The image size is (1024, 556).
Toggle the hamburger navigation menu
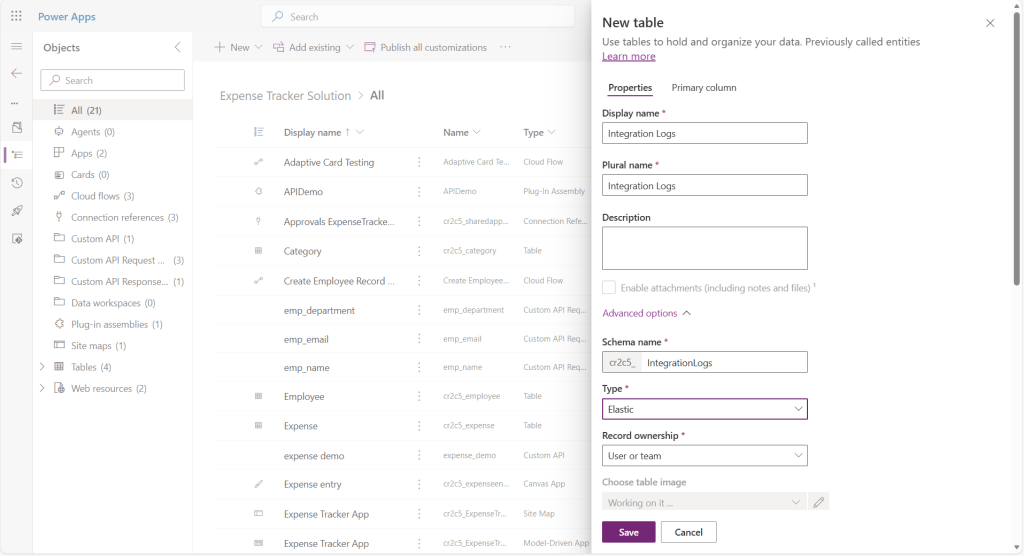click(16, 46)
